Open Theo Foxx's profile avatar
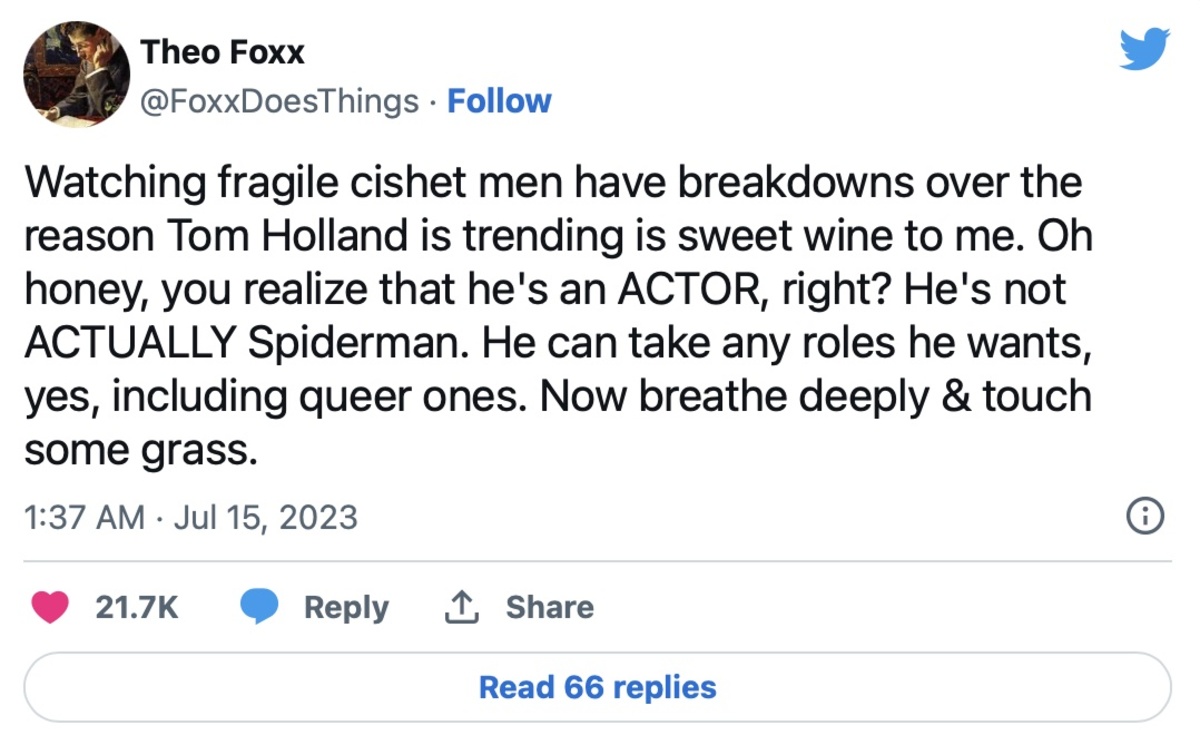This screenshot has height=745, width=1200. [x=77, y=74]
